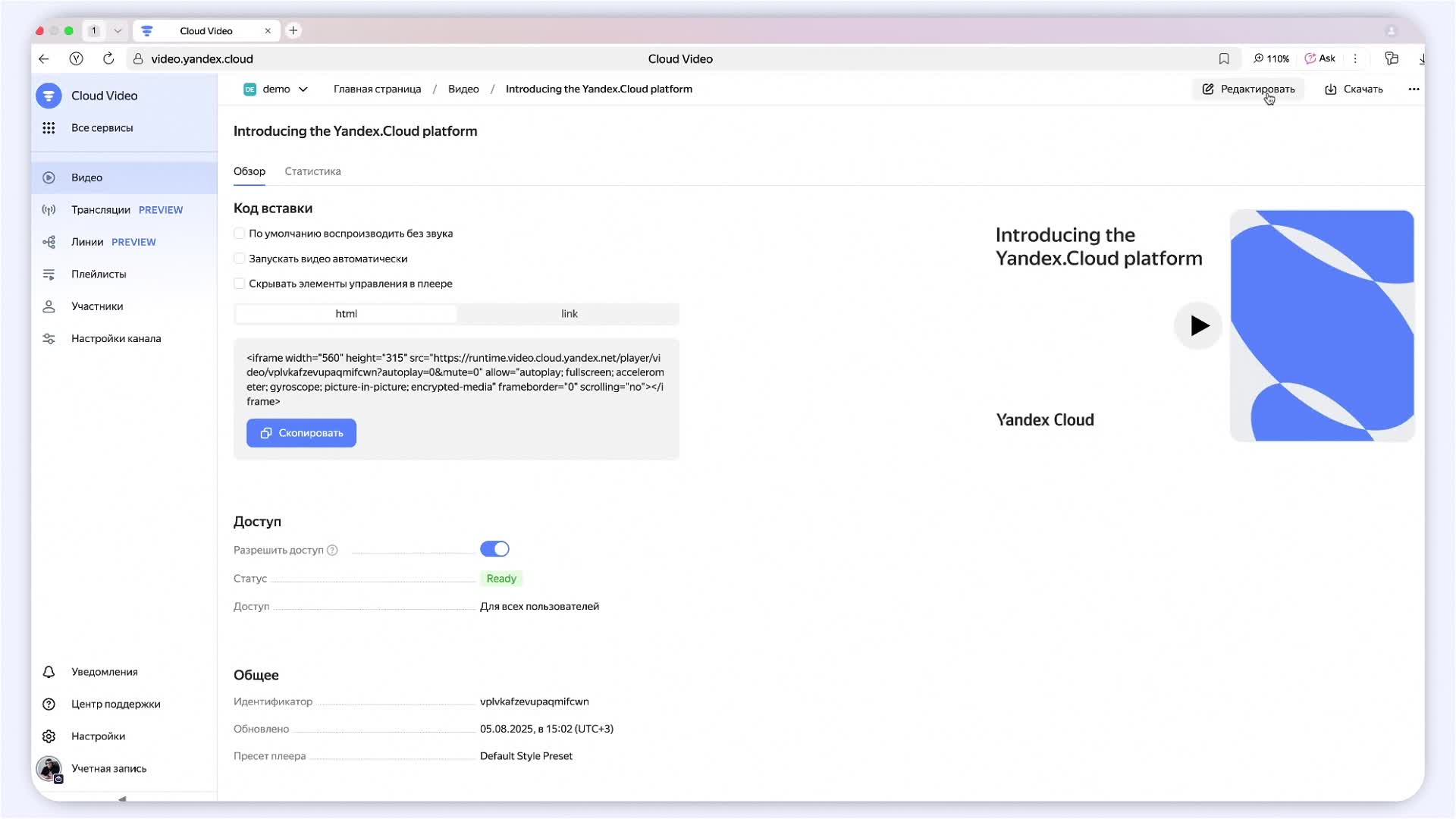1456x819 pixels.
Task: Expand the tab list chevron in title bar
Action: [x=118, y=31]
